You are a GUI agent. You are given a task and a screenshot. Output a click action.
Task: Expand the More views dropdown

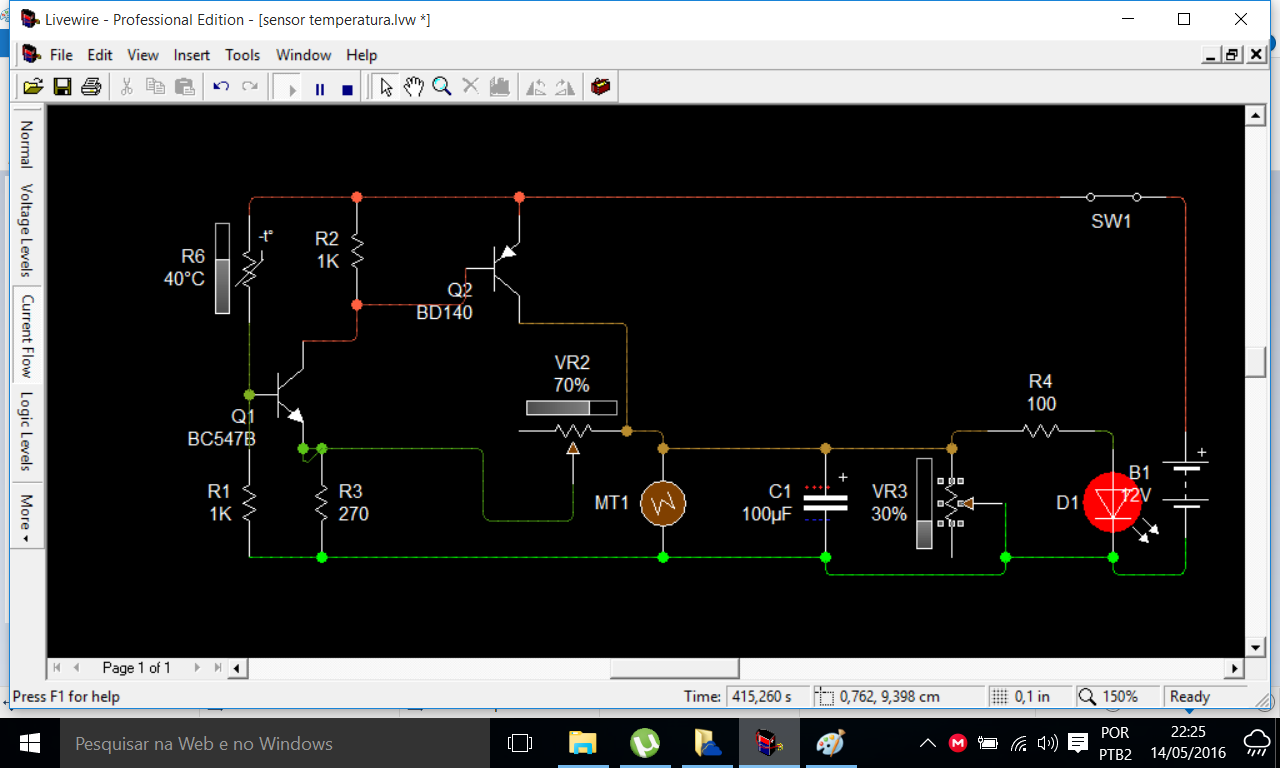click(x=27, y=518)
